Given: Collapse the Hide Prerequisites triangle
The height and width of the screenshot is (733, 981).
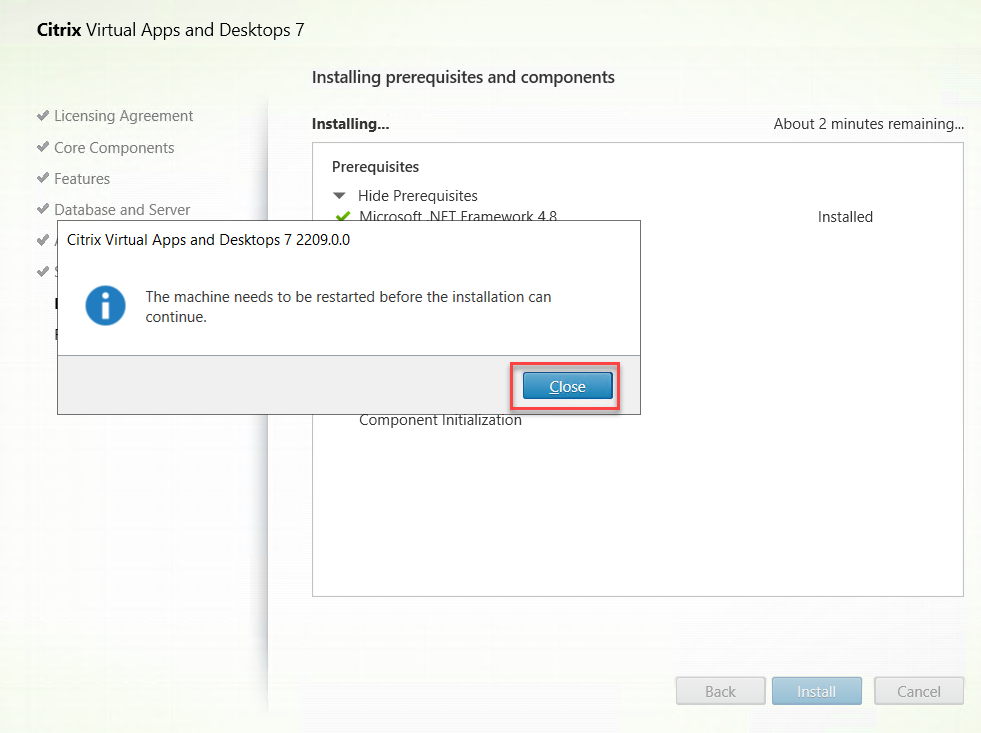Looking at the screenshot, I should (x=340, y=196).
